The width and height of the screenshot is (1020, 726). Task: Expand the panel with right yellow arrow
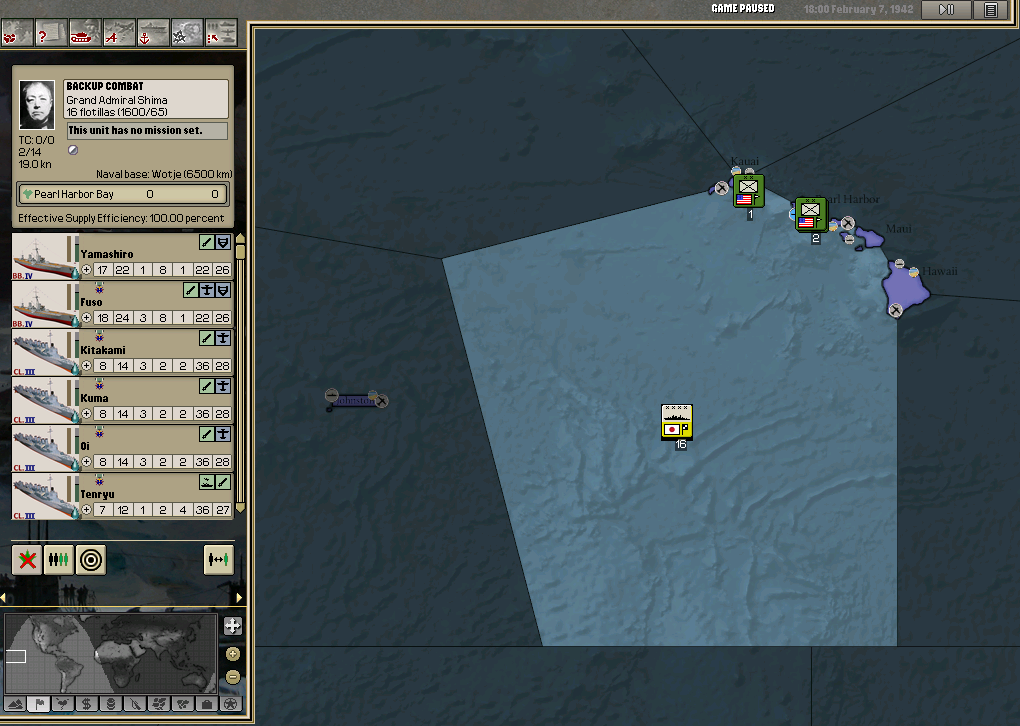point(238,598)
